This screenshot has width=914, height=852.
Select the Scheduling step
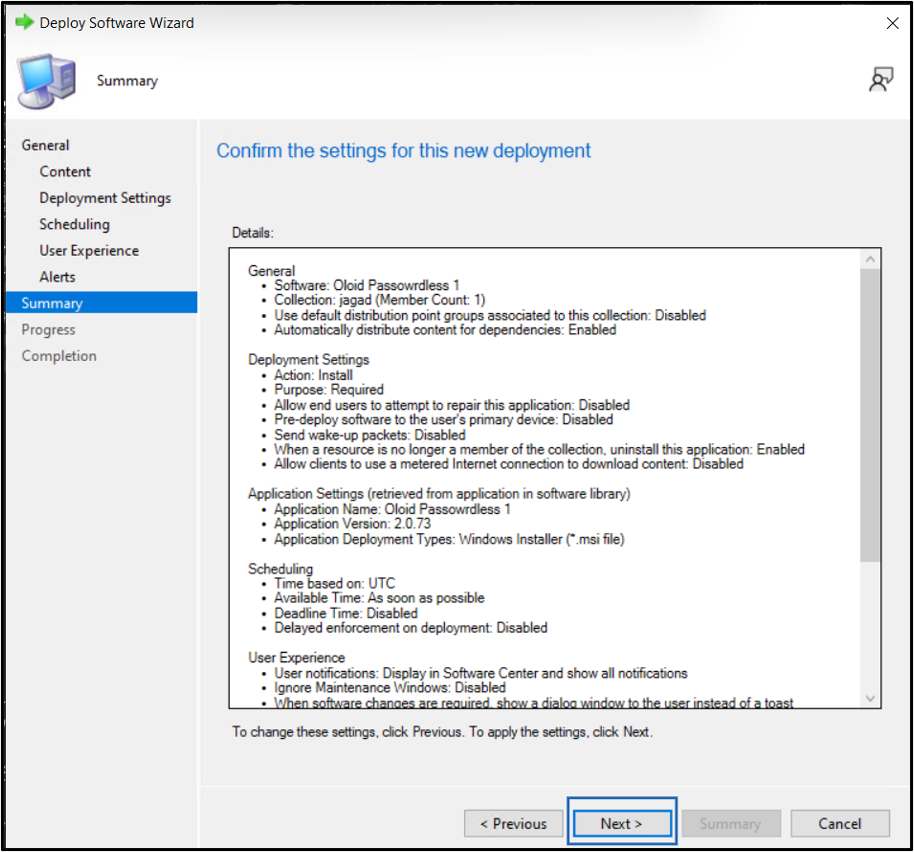75,224
